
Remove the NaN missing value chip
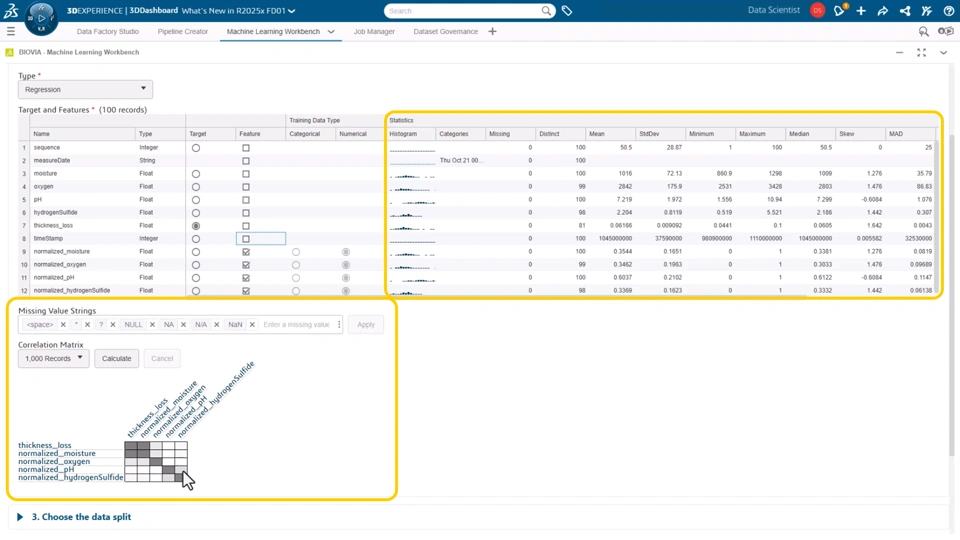click(x=252, y=324)
